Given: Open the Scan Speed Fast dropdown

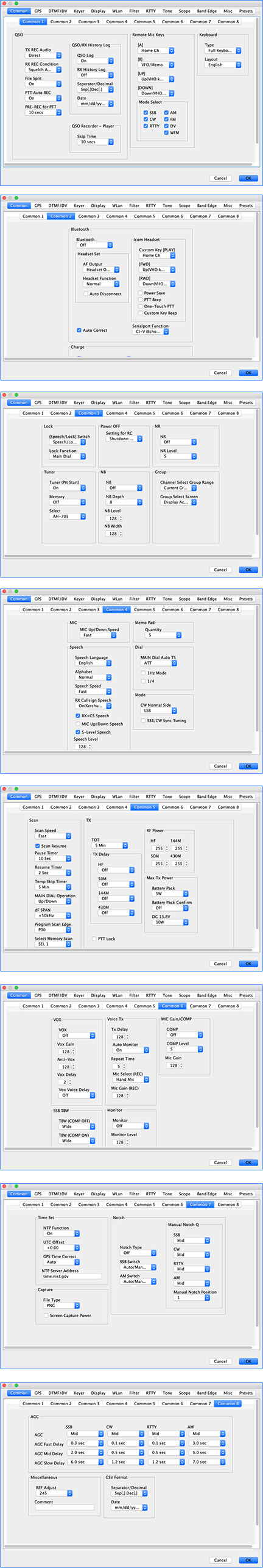Looking at the screenshot, I should pyautogui.click(x=53, y=836).
